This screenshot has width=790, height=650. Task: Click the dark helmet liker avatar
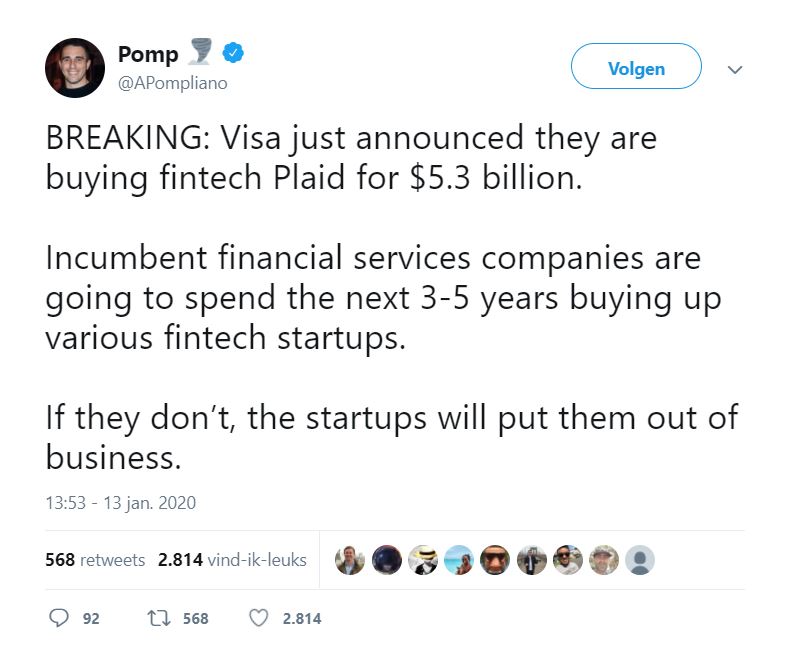coord(386,560)
